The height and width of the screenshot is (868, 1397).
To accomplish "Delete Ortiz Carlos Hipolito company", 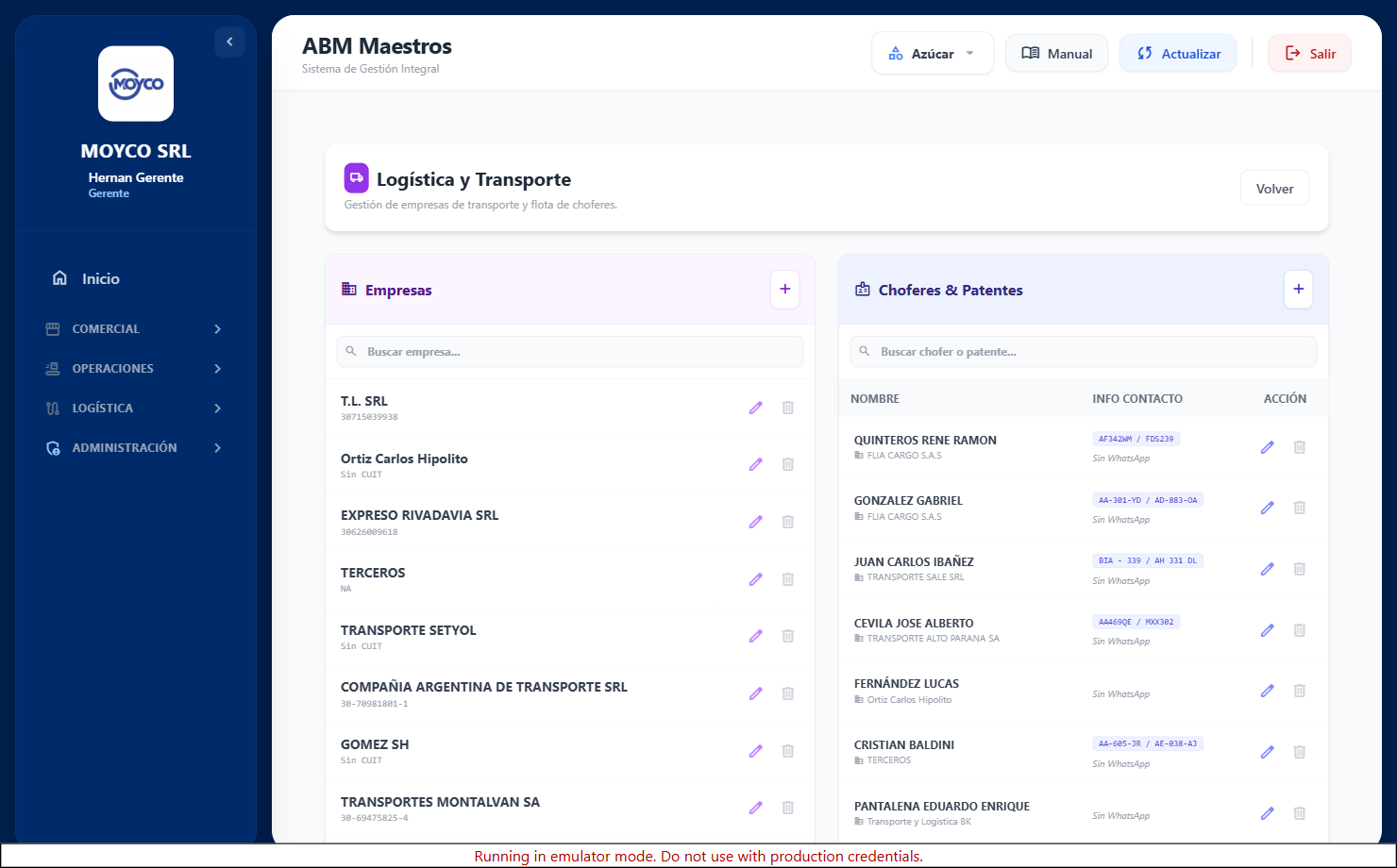I will (788, 464).
